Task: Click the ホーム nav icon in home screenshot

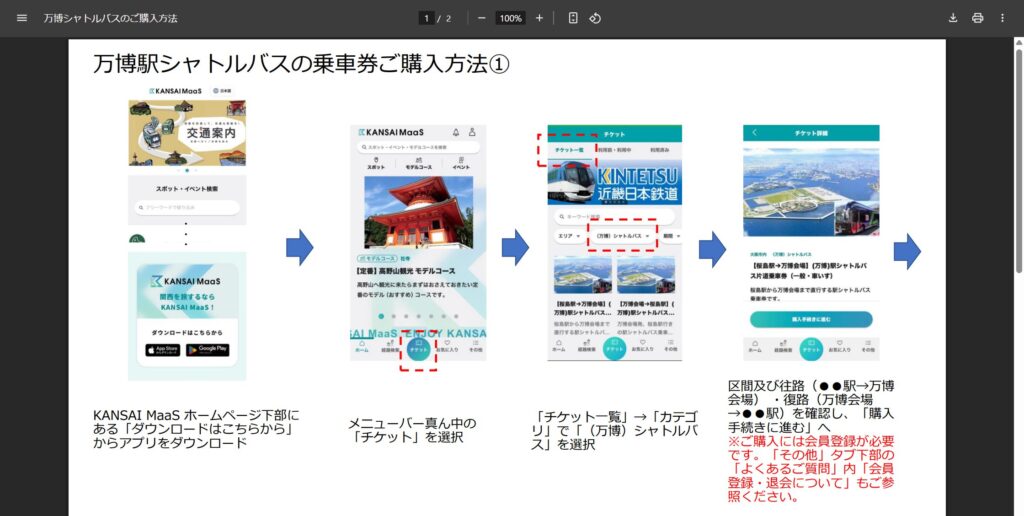Action: tap(361, 346)
